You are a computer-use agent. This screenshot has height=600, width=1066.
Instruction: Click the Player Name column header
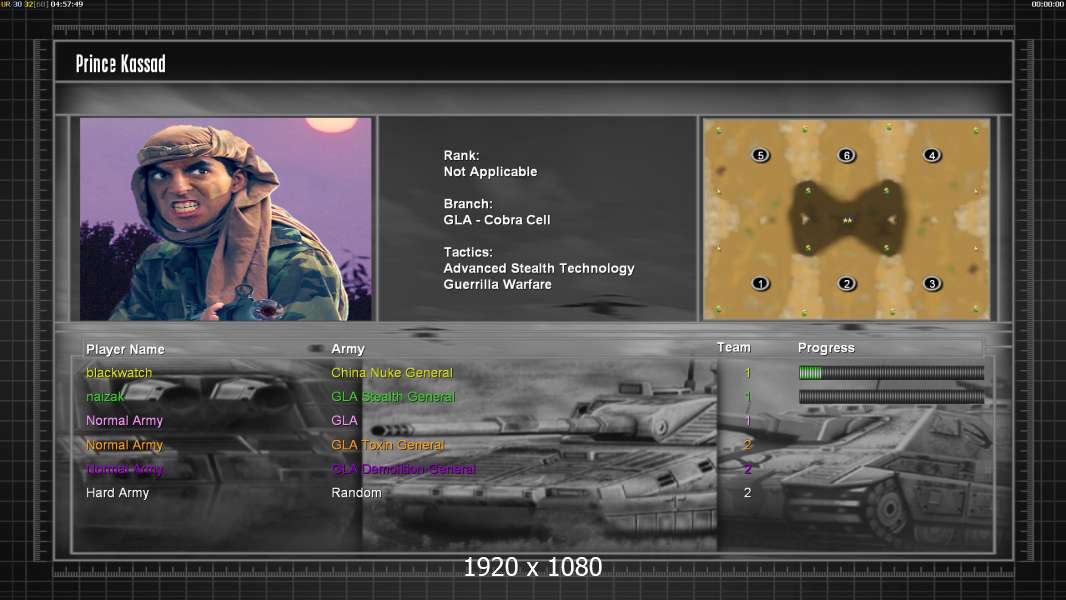coord(125,349)
